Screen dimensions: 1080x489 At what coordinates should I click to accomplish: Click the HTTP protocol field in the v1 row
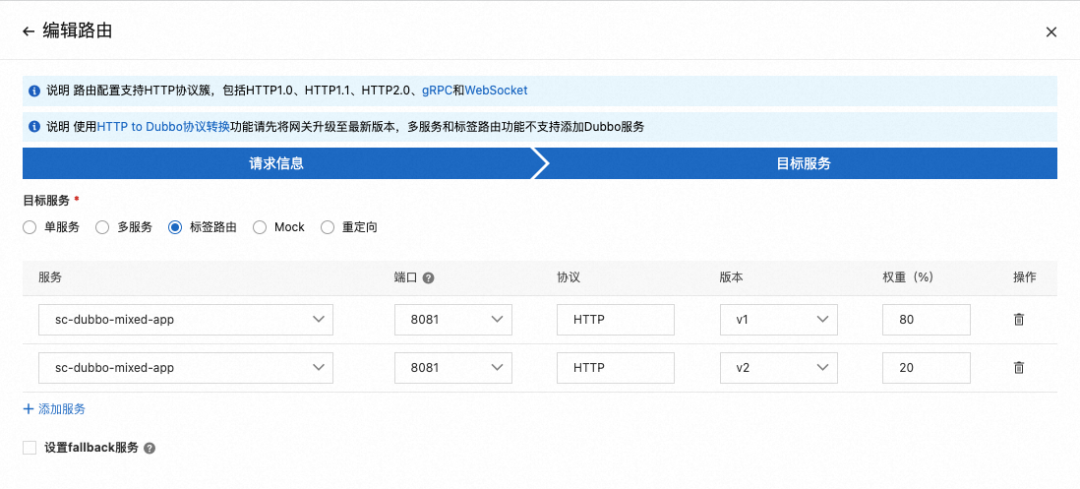(616, 320)
